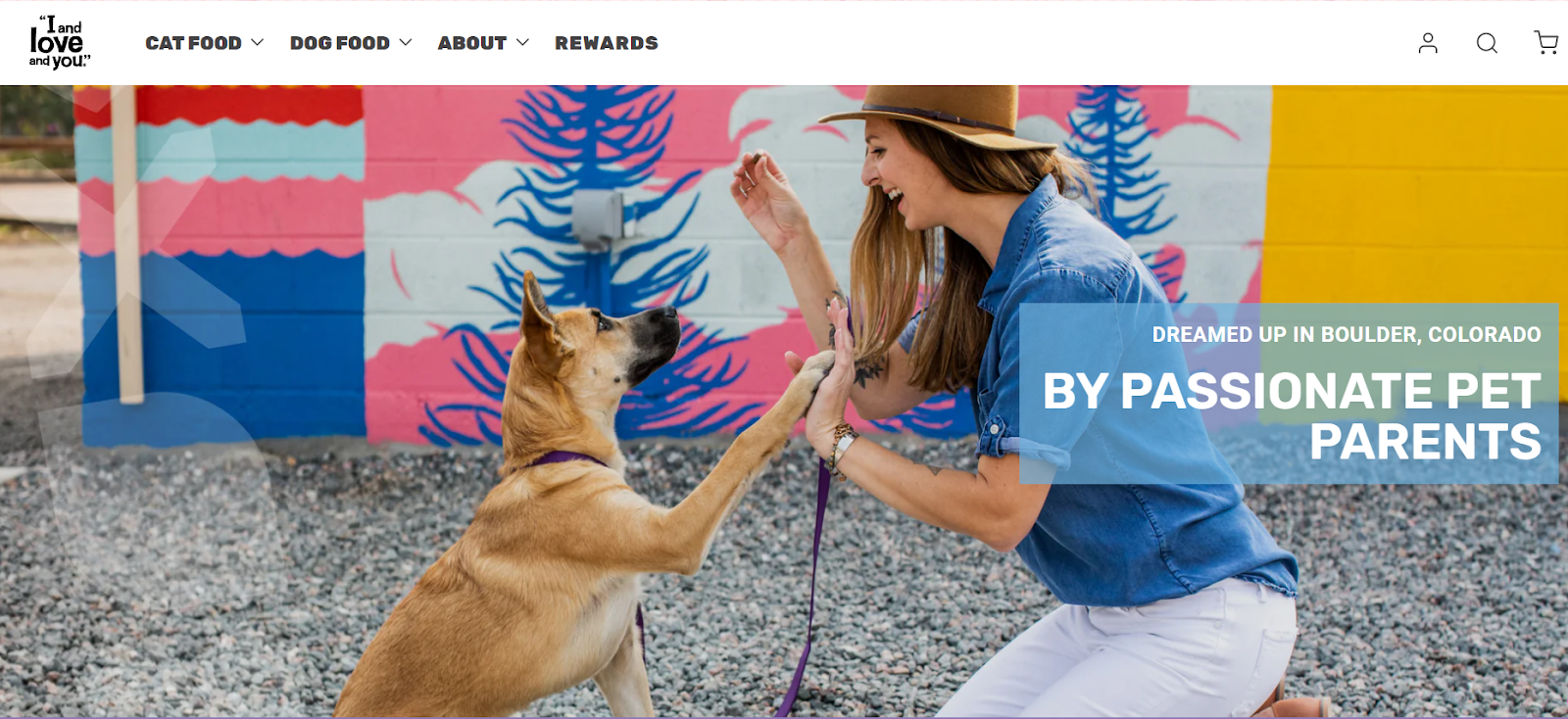Expand the chevron beside Dog Food
The image size is (1568, 719).
(x=405, y=42)
